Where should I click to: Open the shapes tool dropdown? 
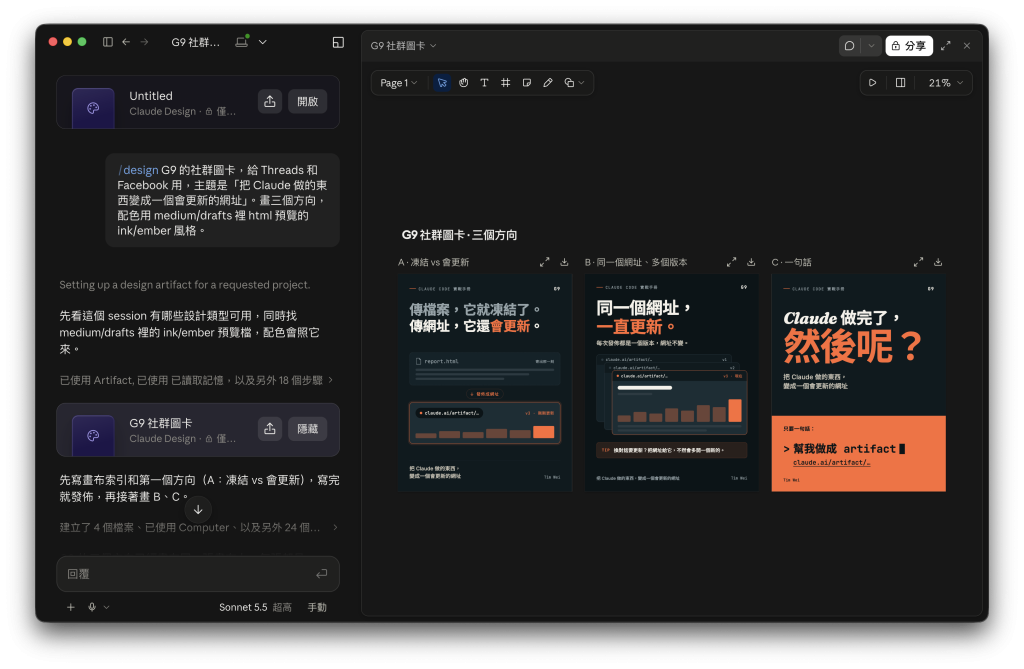[x=574, y=83]
